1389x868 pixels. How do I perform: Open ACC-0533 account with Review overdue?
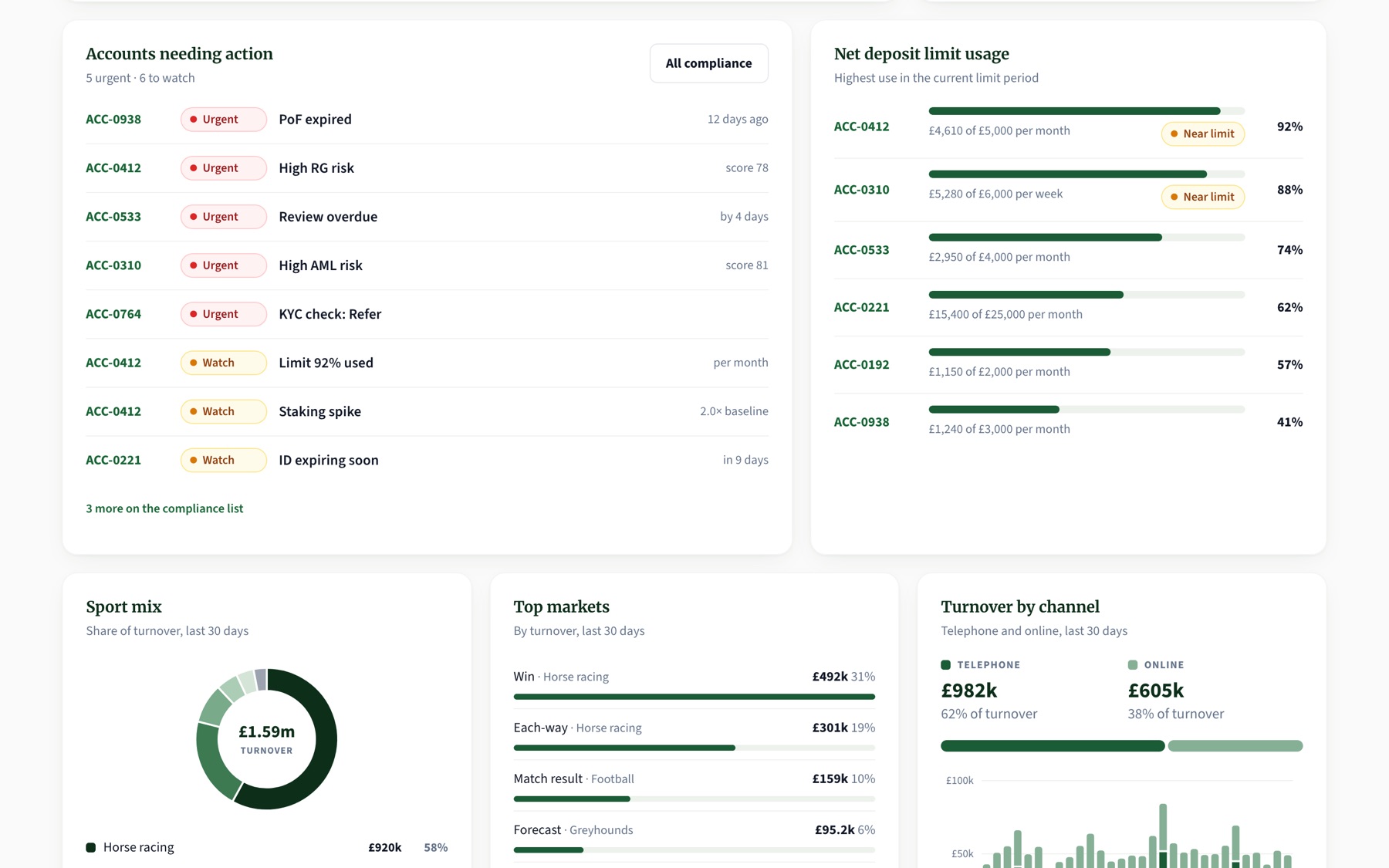[x=113, y=217]
